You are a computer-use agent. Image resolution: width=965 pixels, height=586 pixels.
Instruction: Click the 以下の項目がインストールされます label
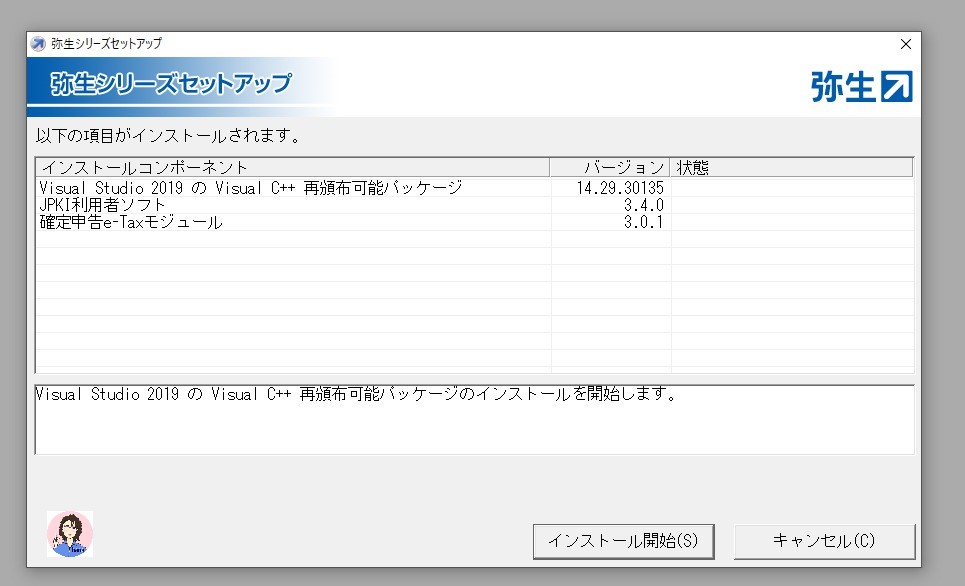click(x=168, y=135)
